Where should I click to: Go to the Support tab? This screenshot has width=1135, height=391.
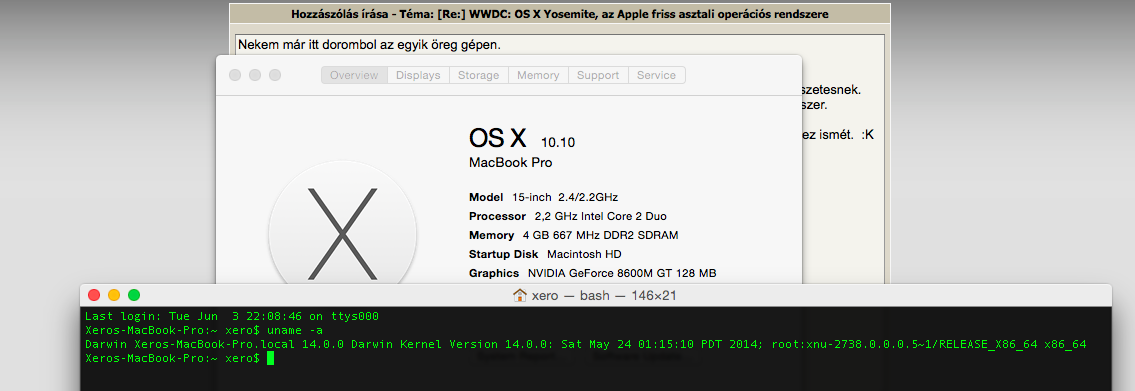point(598,75)
